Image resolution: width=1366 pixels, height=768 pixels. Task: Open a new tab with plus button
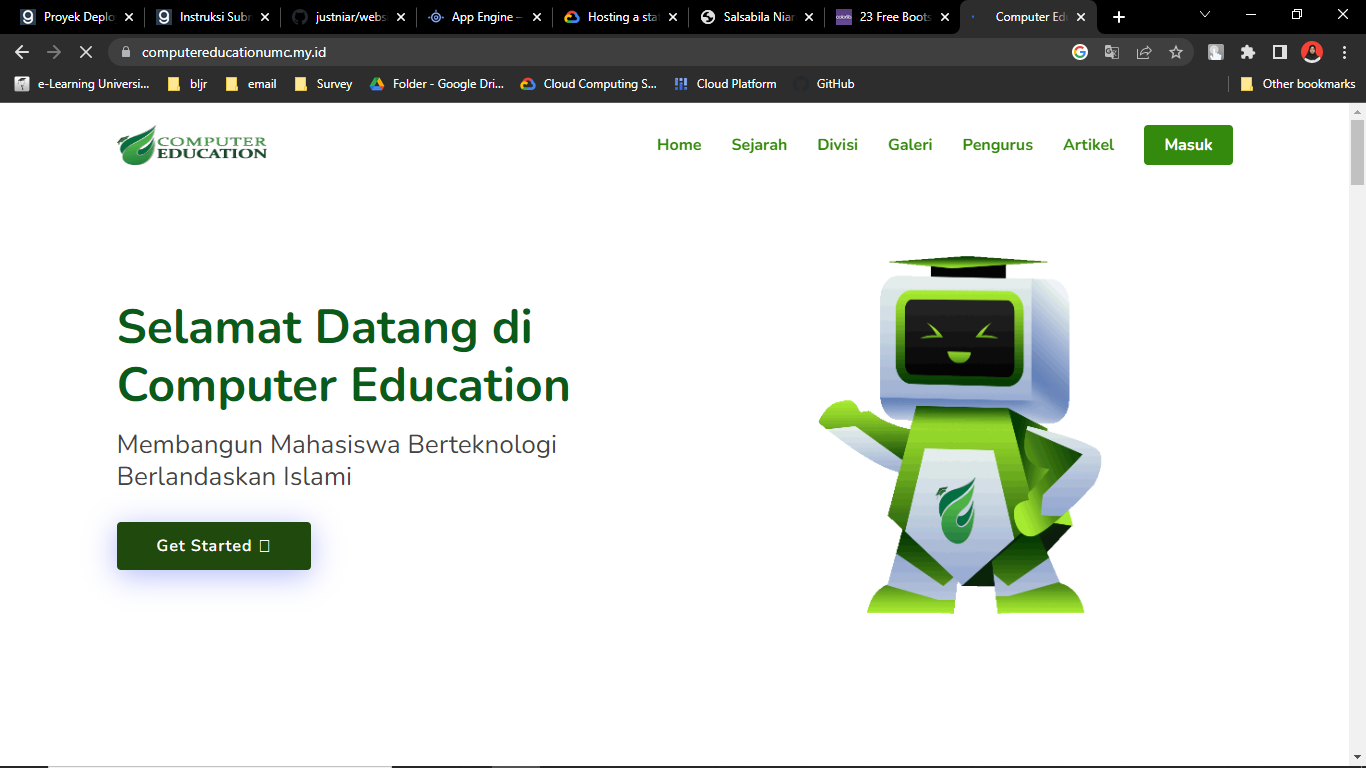(1119, 17)
